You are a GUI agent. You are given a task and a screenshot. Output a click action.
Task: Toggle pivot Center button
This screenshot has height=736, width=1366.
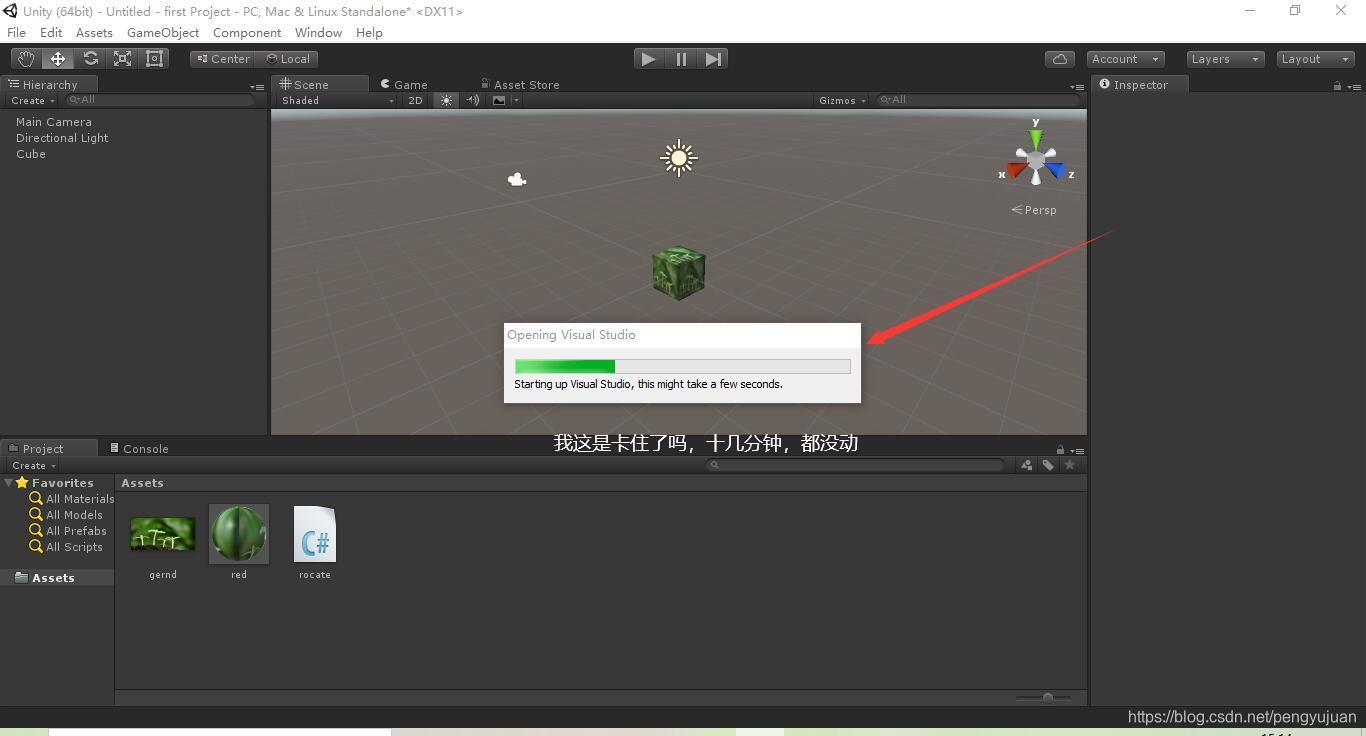pyautogui.click(x=222, y=59)
